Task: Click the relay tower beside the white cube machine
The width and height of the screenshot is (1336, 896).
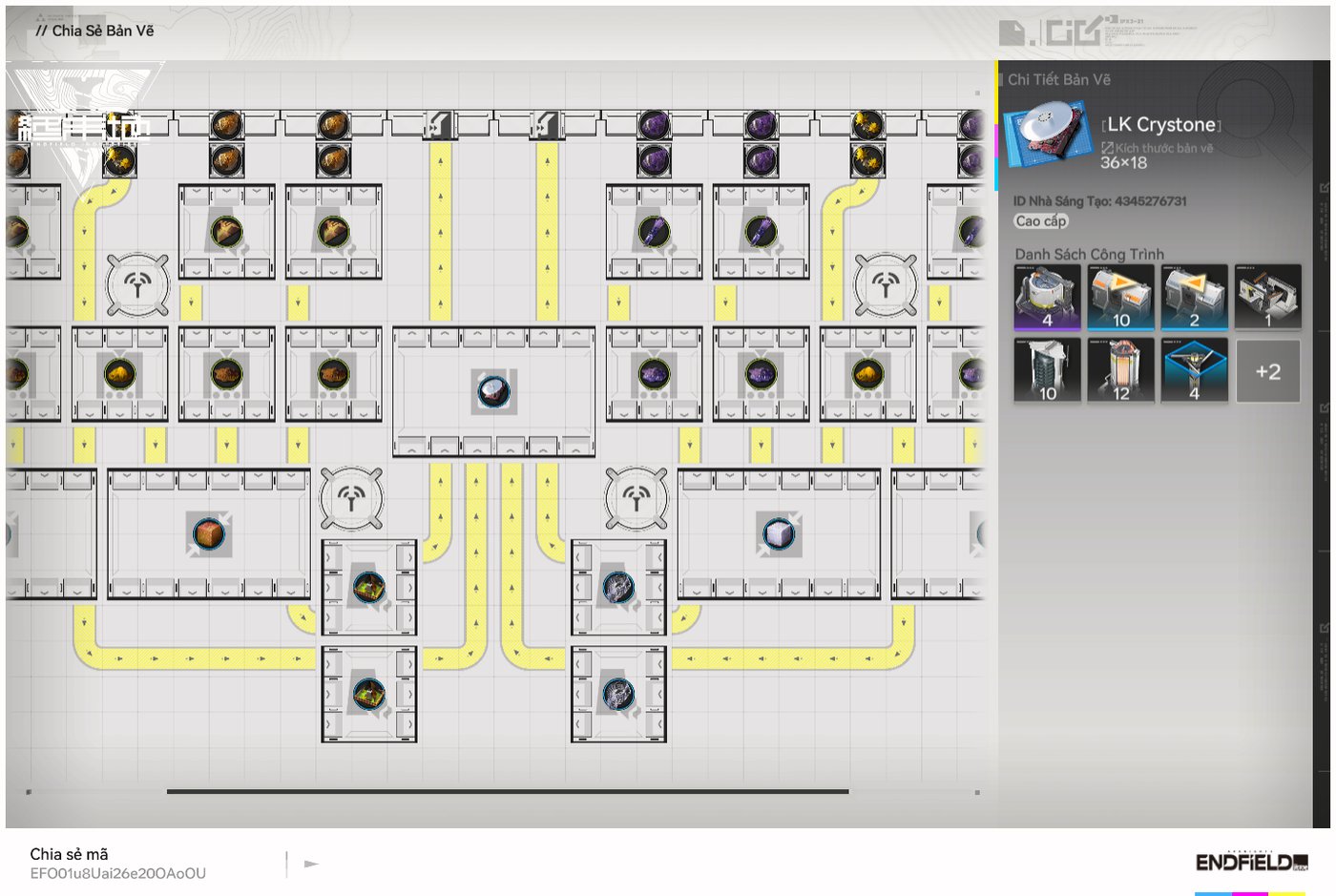Action: point(636,498)
